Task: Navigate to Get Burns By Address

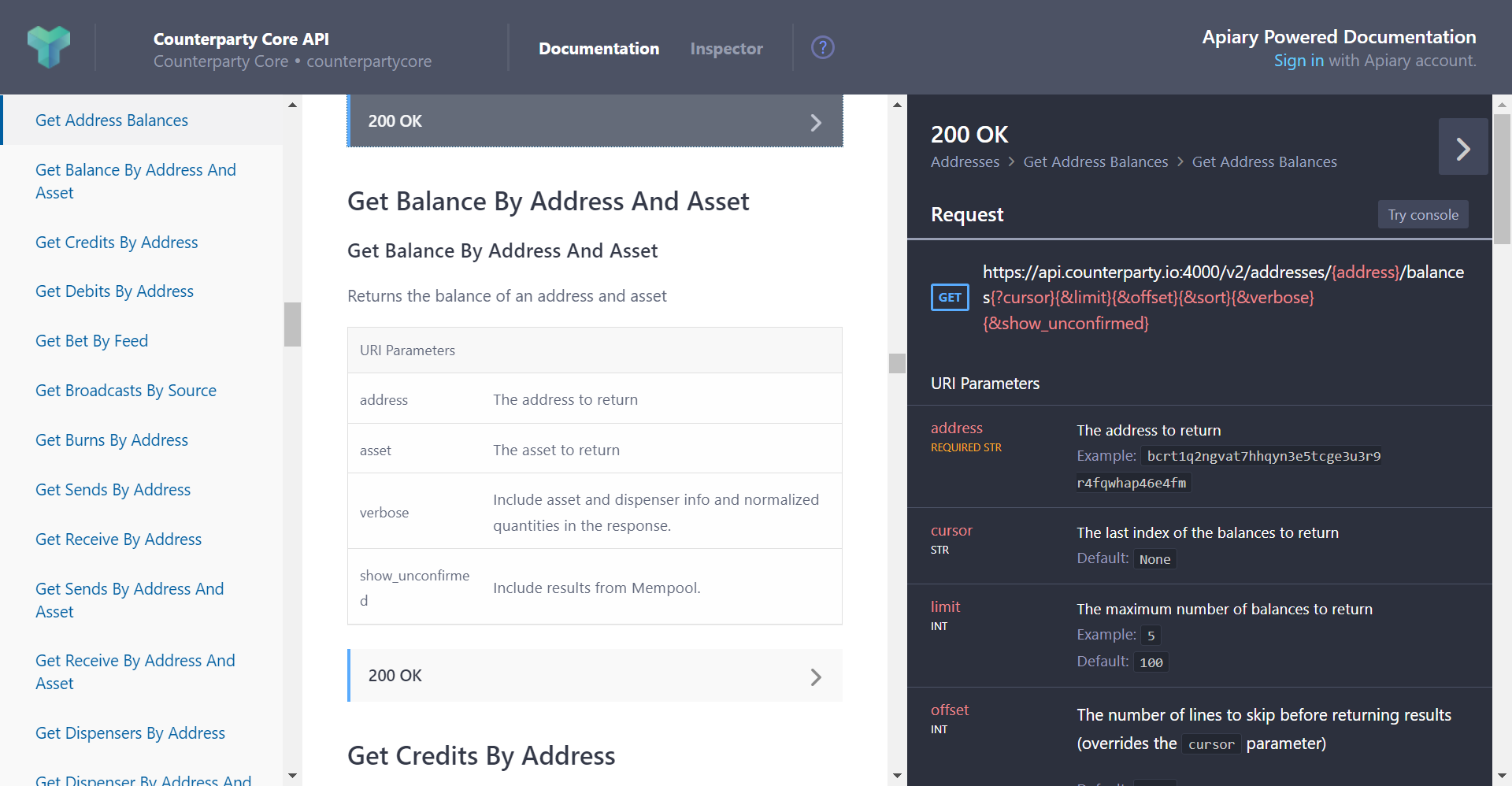Action: click(x=111, y=439)
